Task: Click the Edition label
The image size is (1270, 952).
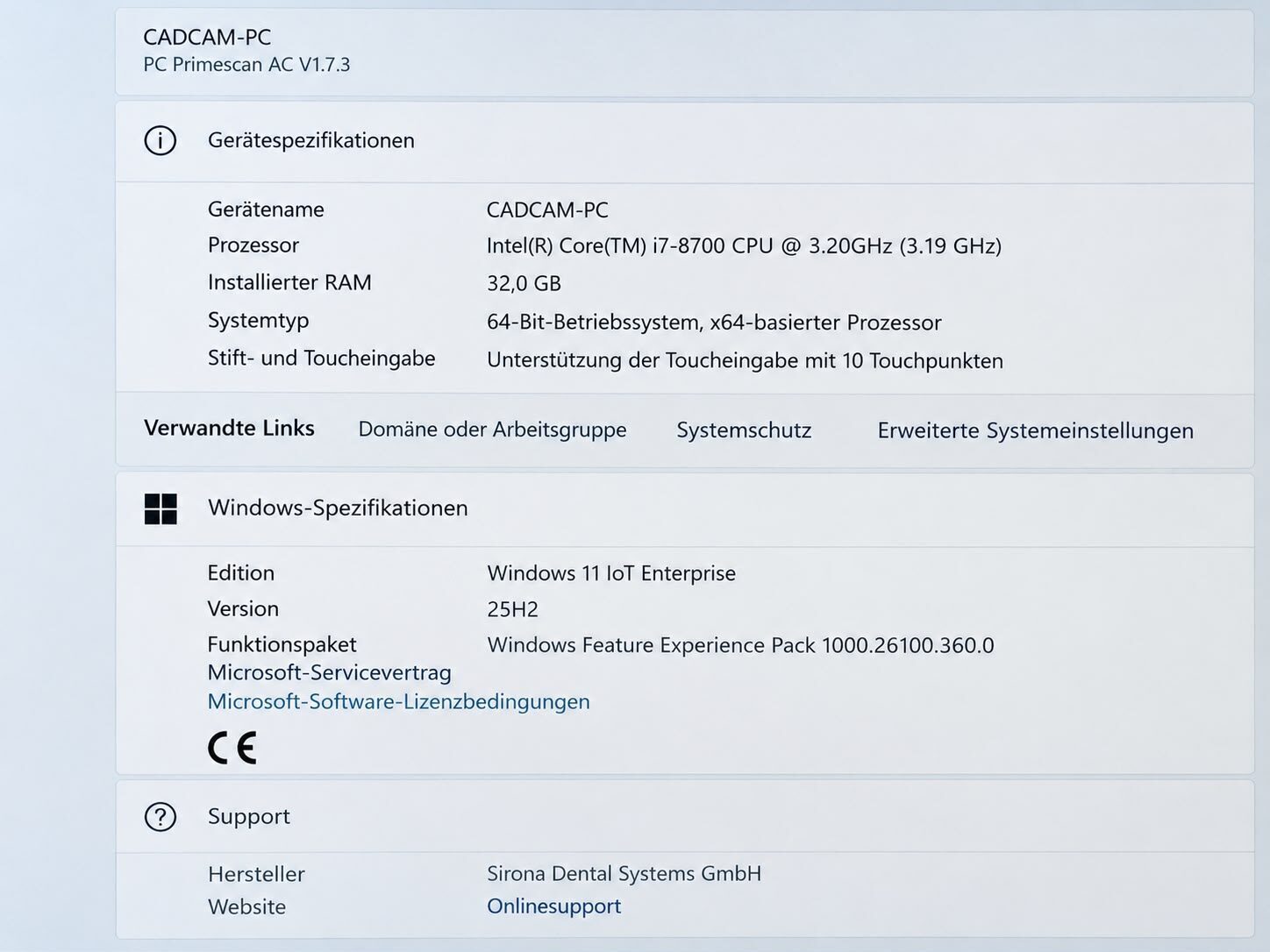Action: pos(241,572)
